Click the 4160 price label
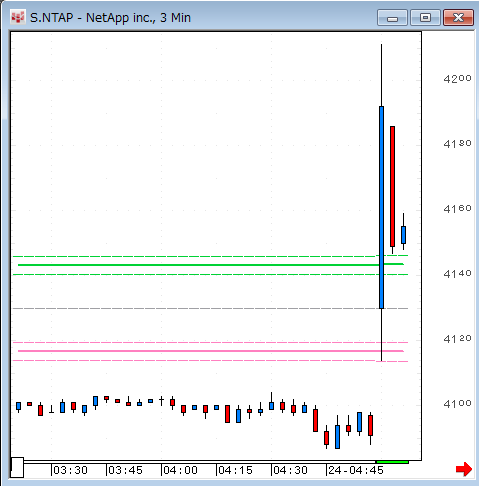 pos(457,209)
